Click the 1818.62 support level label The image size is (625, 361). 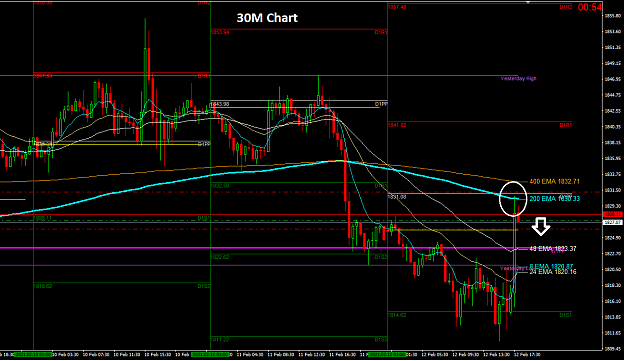pyautogui.click(x=43, y=286)
